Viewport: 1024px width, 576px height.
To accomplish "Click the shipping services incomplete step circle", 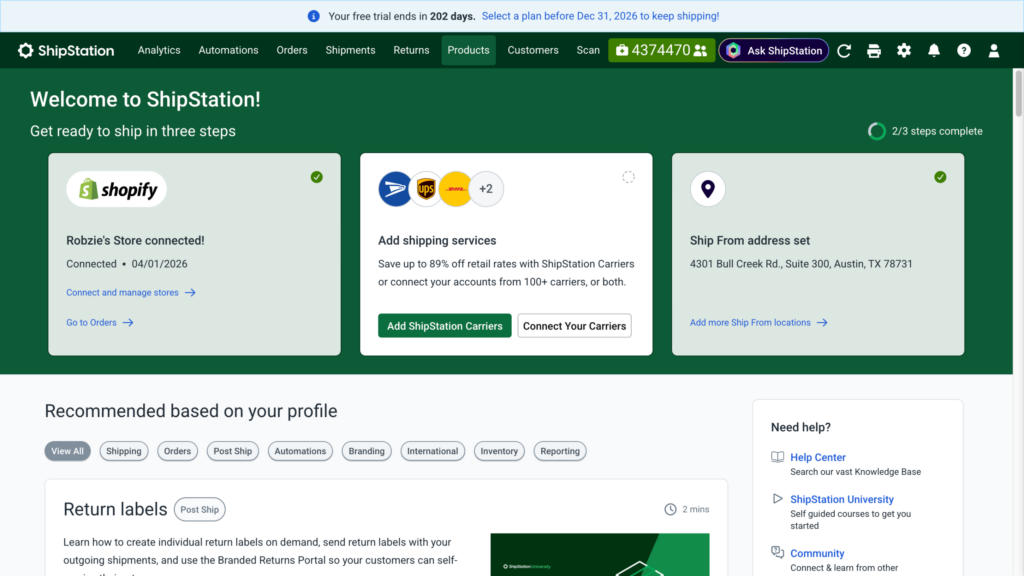I will [628, 177].
